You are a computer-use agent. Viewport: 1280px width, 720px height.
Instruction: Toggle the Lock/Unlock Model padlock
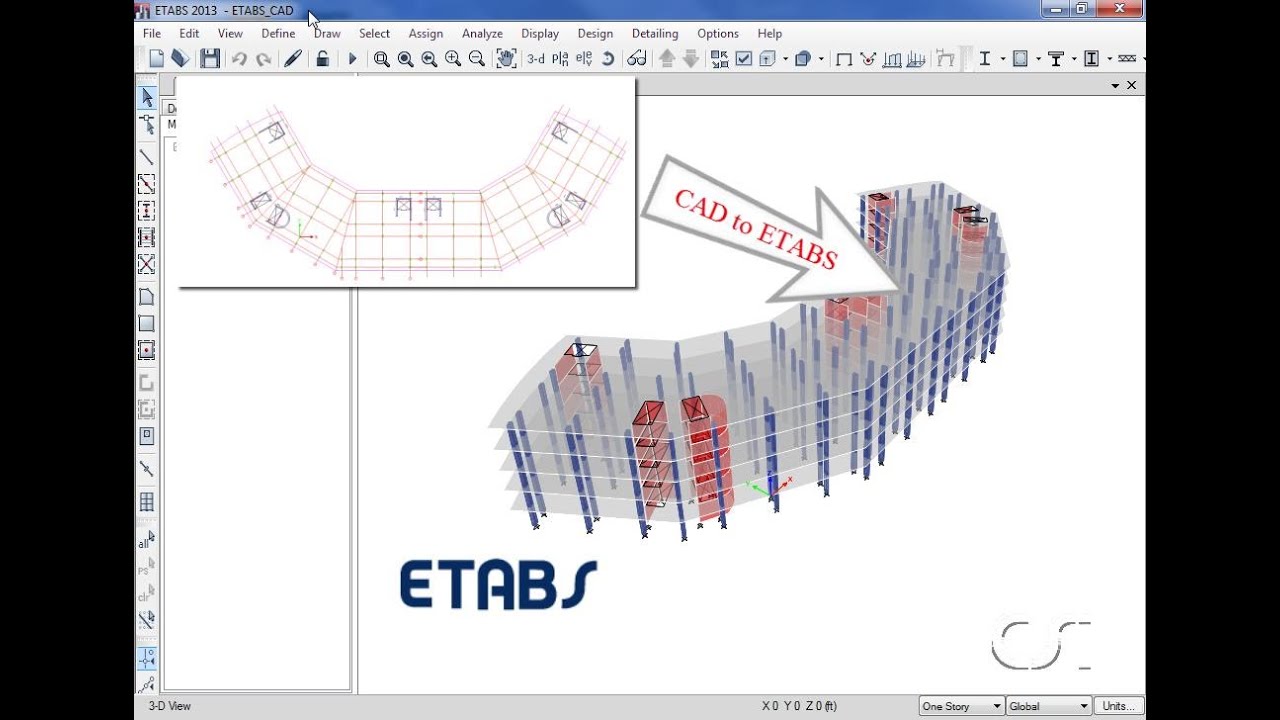click(322, 59)
